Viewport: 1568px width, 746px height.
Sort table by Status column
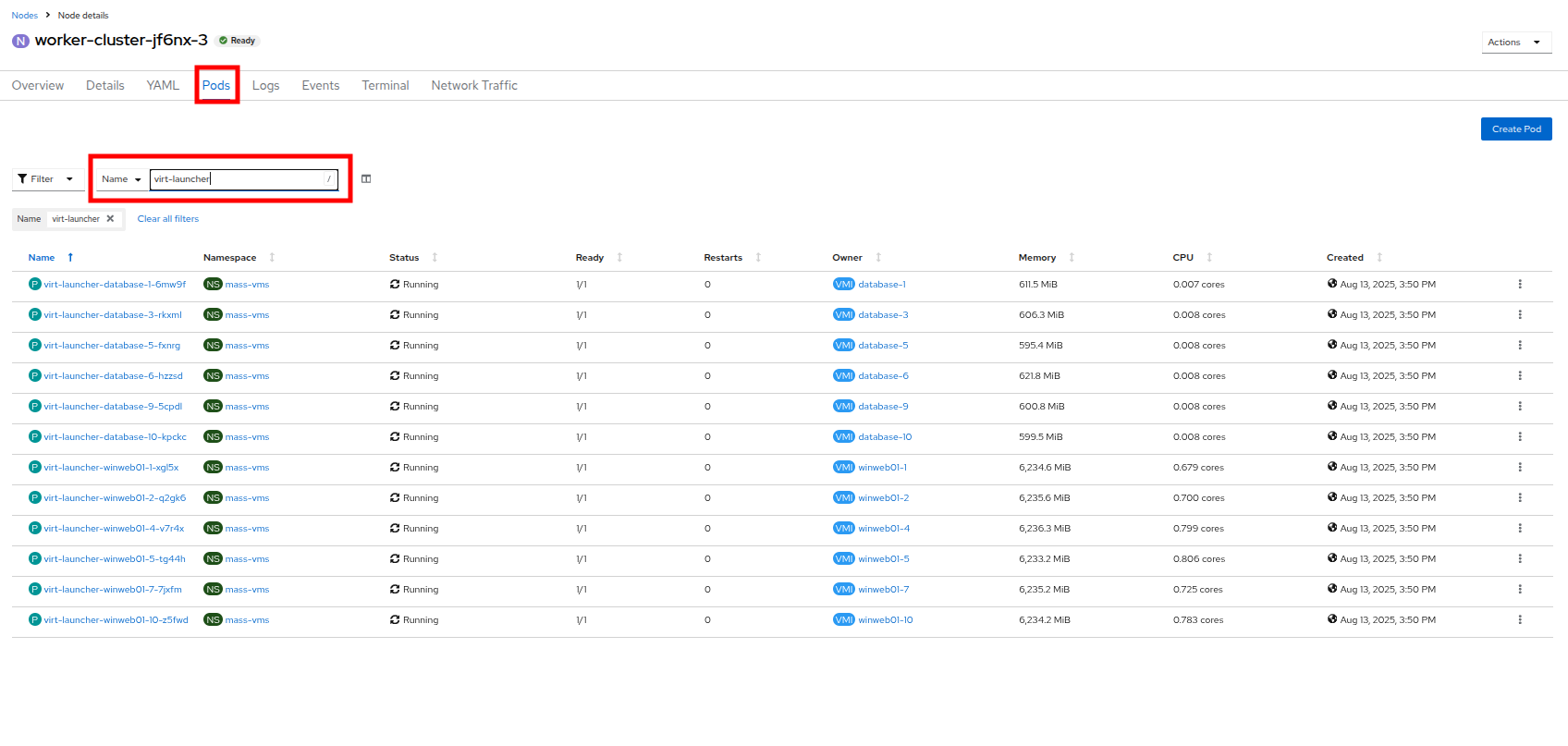(413, 258)
